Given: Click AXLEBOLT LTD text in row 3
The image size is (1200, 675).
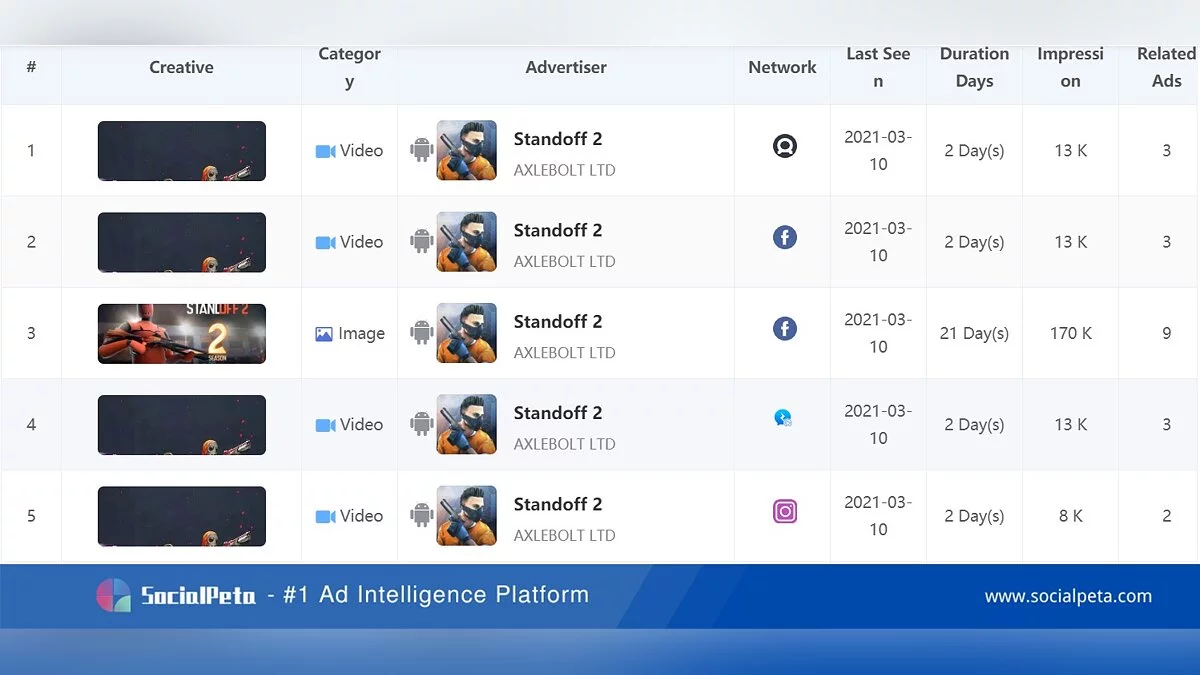Looking at the screenshot, I should [564, 352].
